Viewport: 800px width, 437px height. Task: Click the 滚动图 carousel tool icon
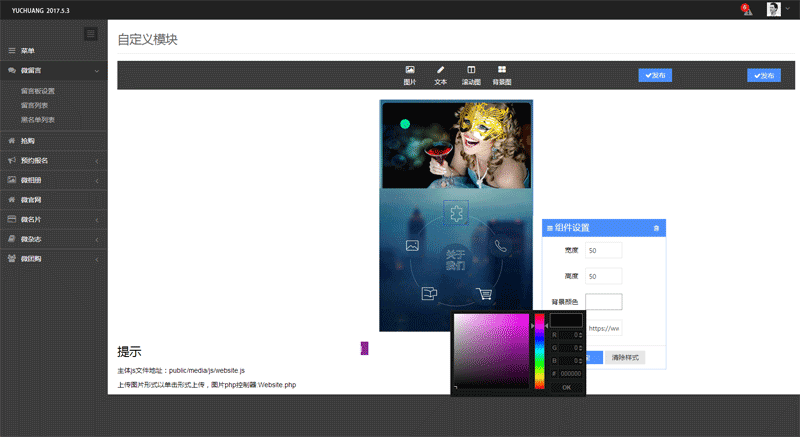pyautogui.click(x=471, y=74)
